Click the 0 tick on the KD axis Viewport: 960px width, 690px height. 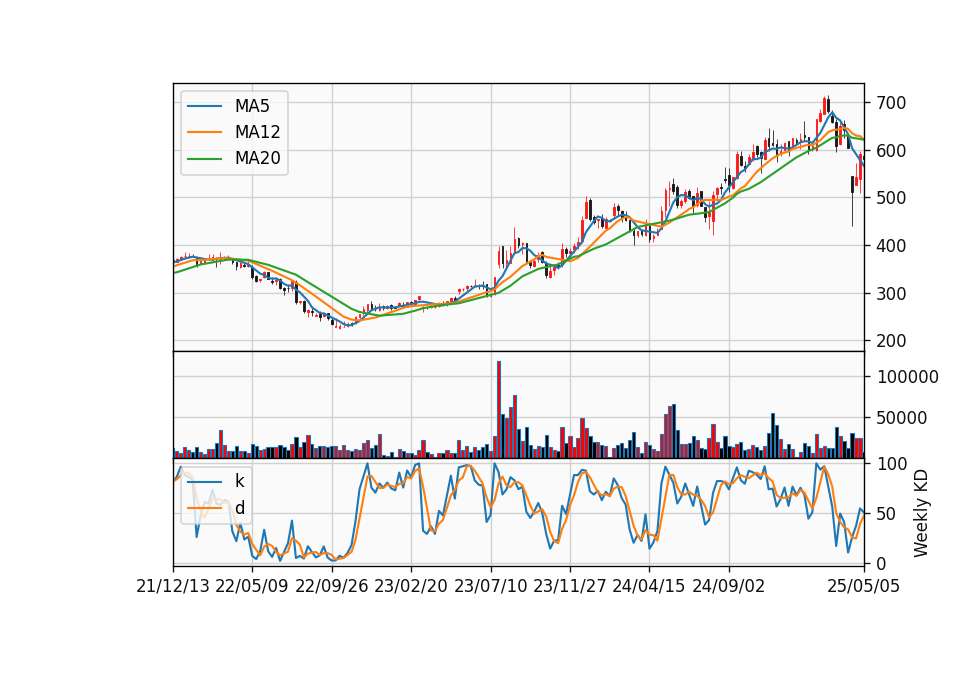point(881,564)
